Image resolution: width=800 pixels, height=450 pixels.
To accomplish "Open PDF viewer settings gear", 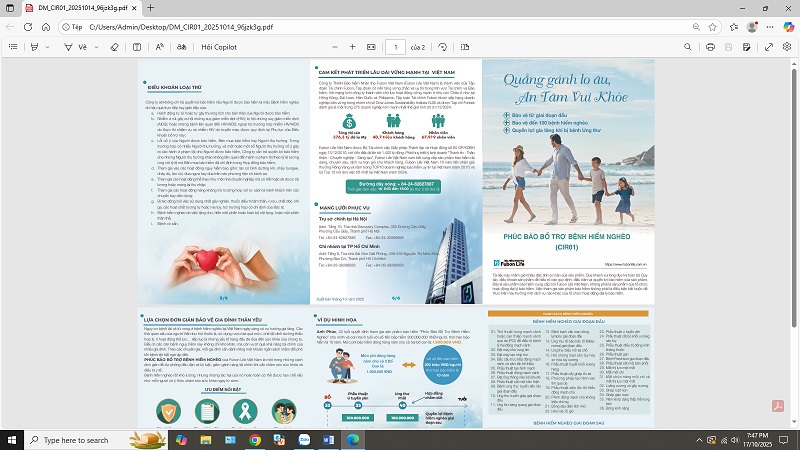I will [786, 46].
